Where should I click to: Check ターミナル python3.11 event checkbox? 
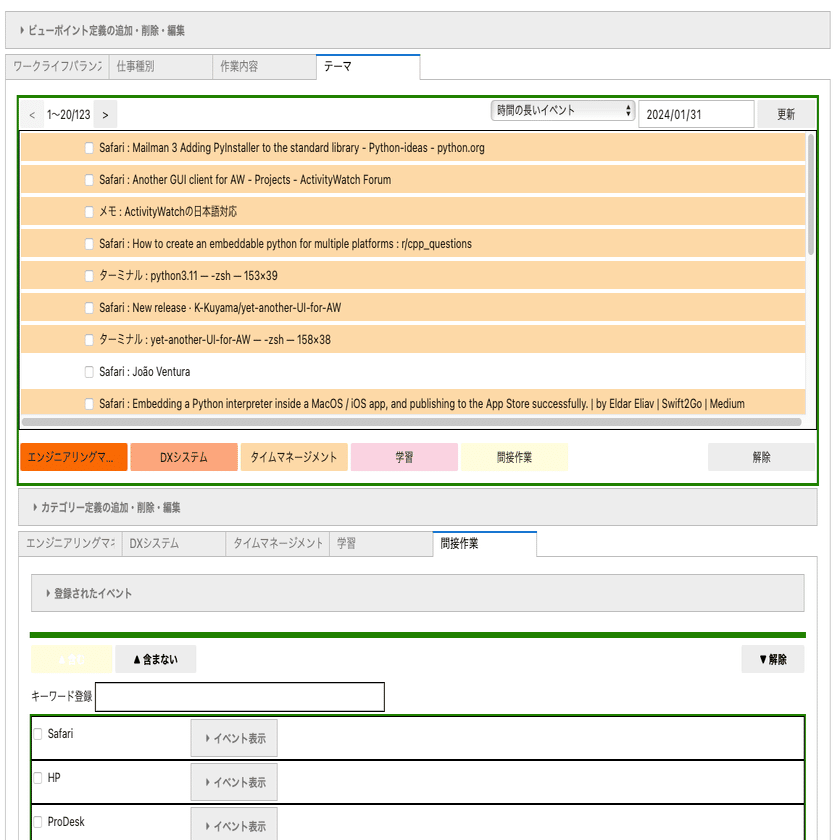point(89,276)
